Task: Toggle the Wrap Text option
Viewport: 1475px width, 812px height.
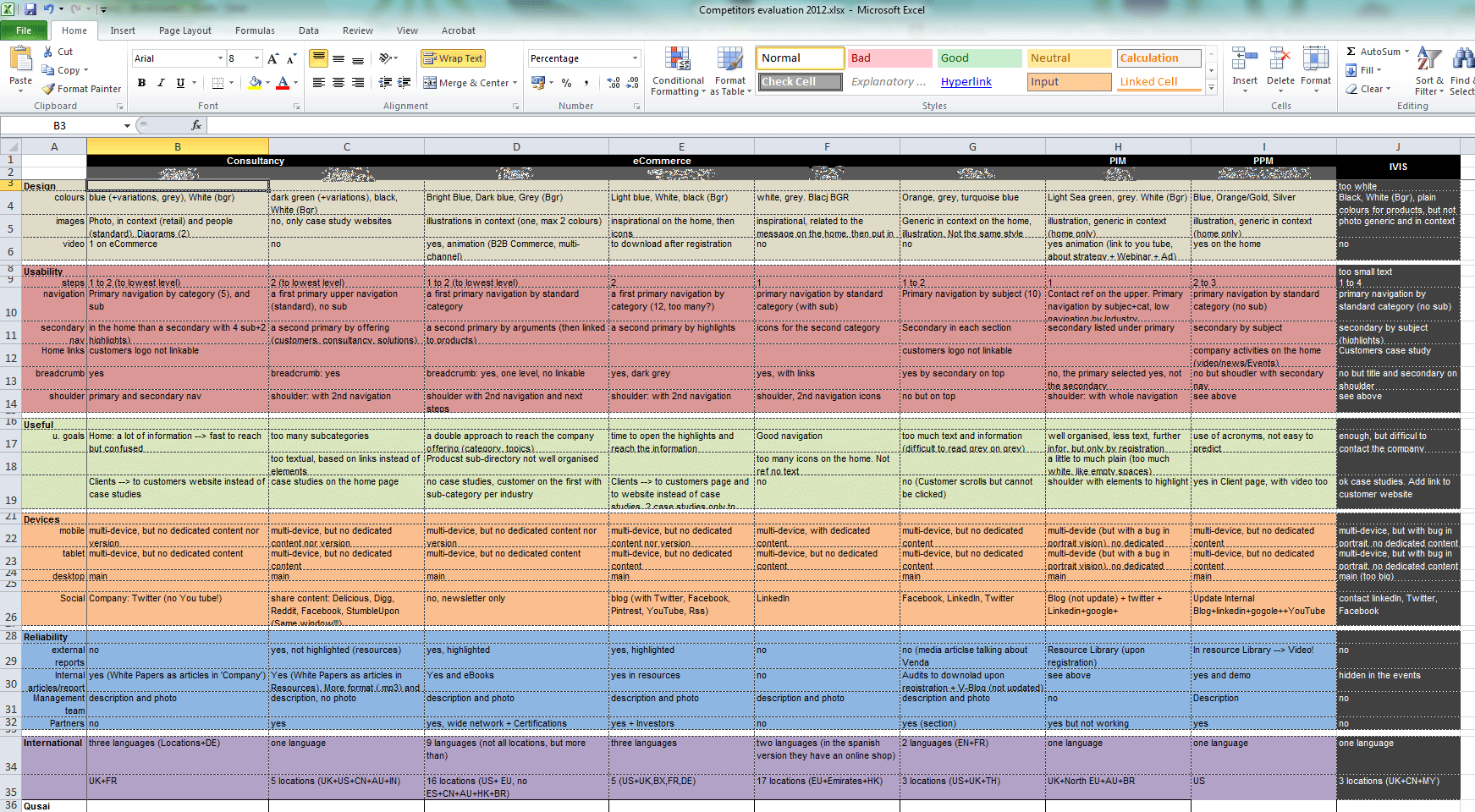Action: [x=453, y=58]
